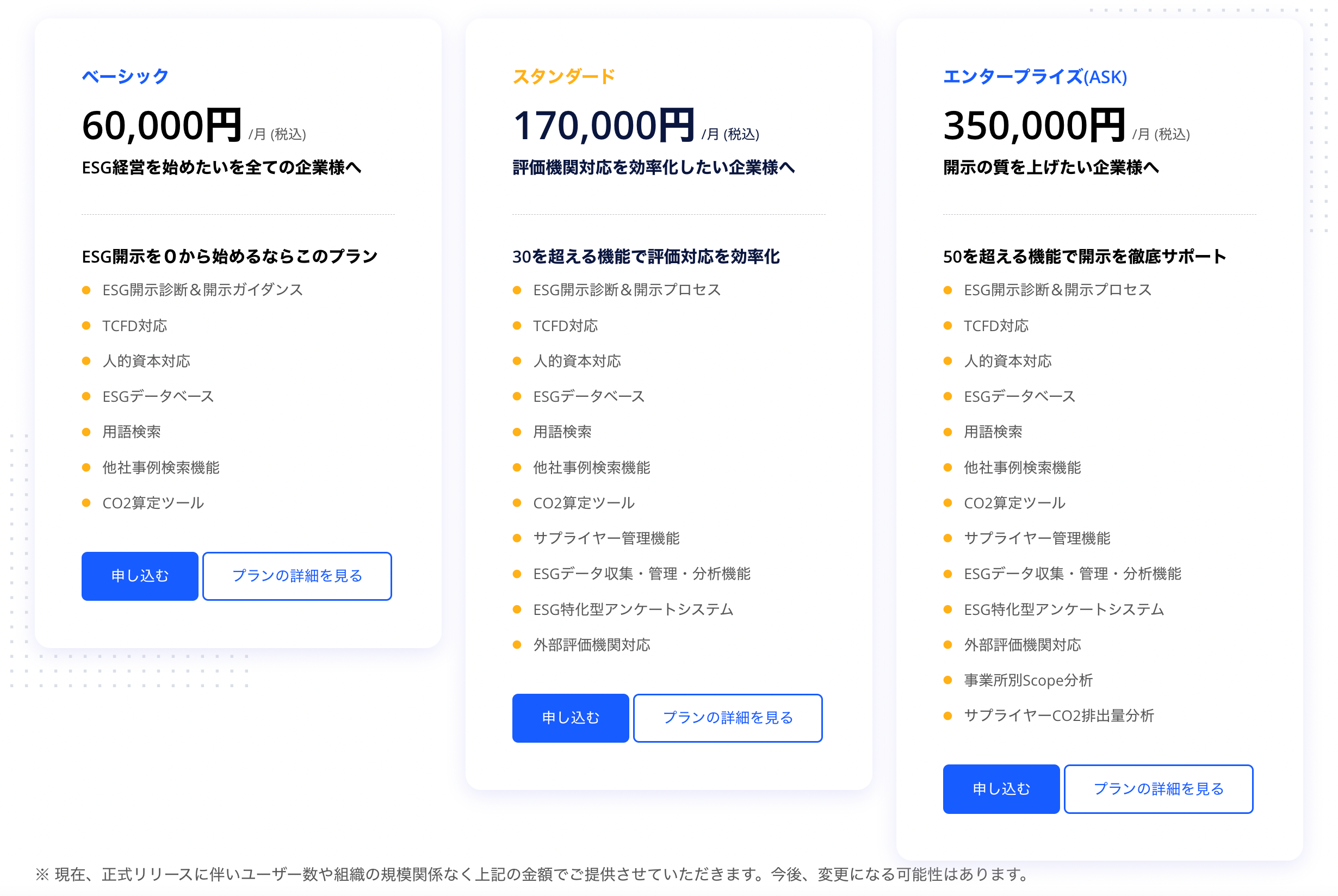Click 申し込む button in the エンタープライズ plan

coord(1000,788)
